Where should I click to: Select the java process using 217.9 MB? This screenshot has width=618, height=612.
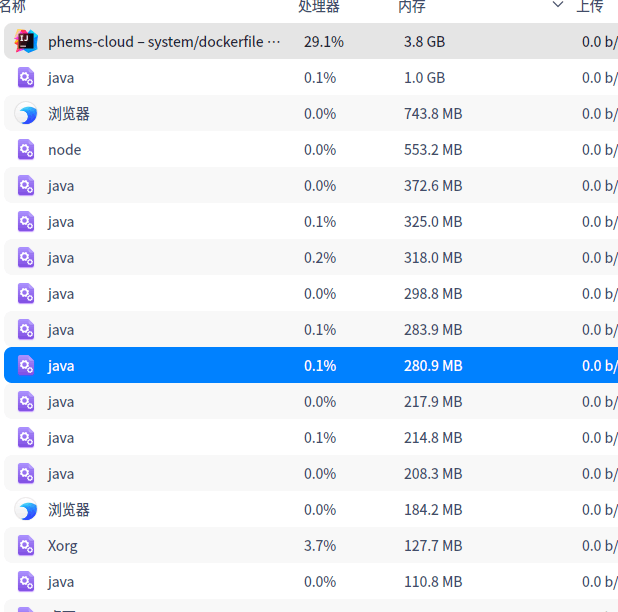61,402
